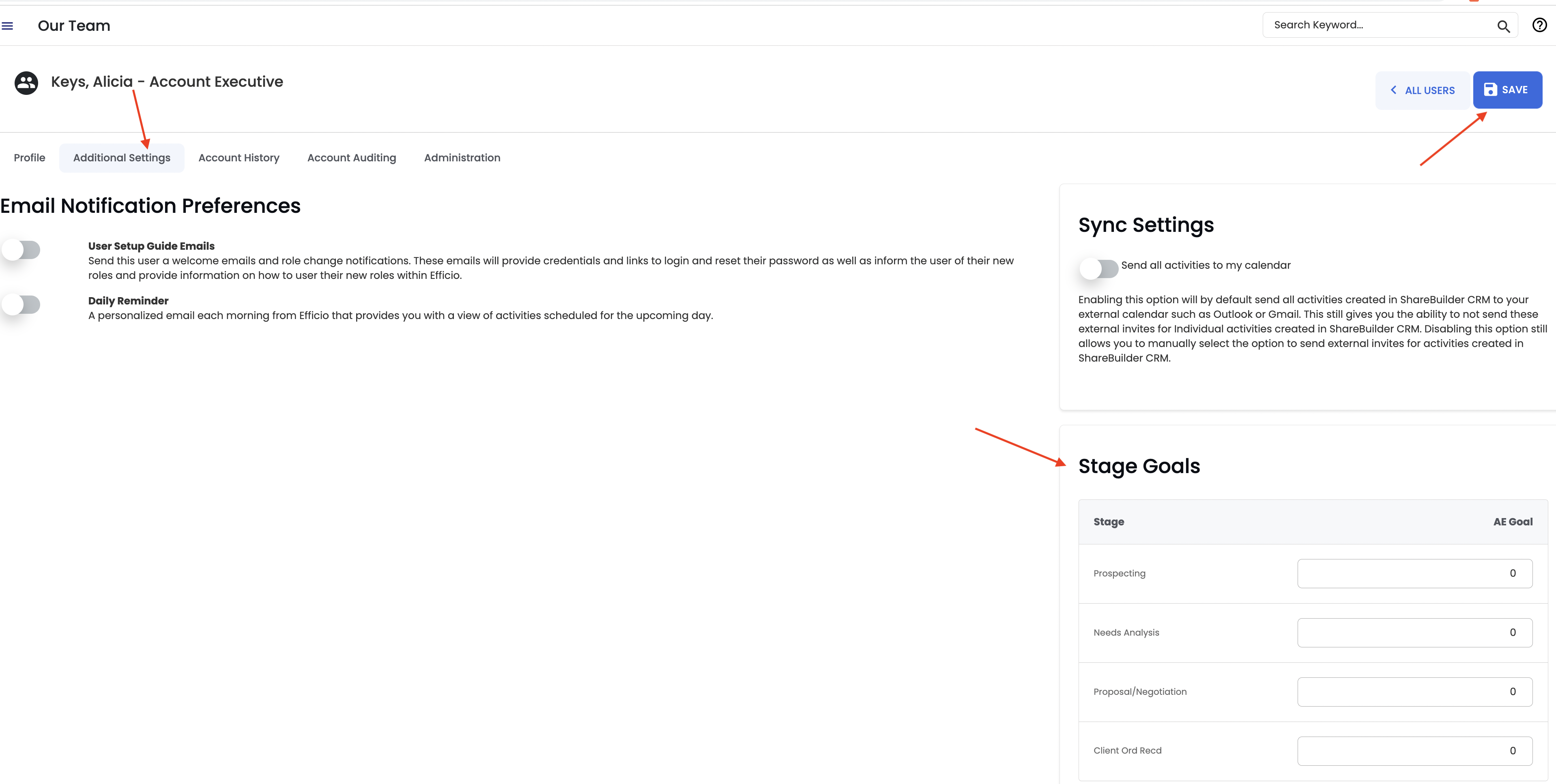Click the Prospecting stage label
Screen dimensions: 1556x784
click(x=1119, y=573)
